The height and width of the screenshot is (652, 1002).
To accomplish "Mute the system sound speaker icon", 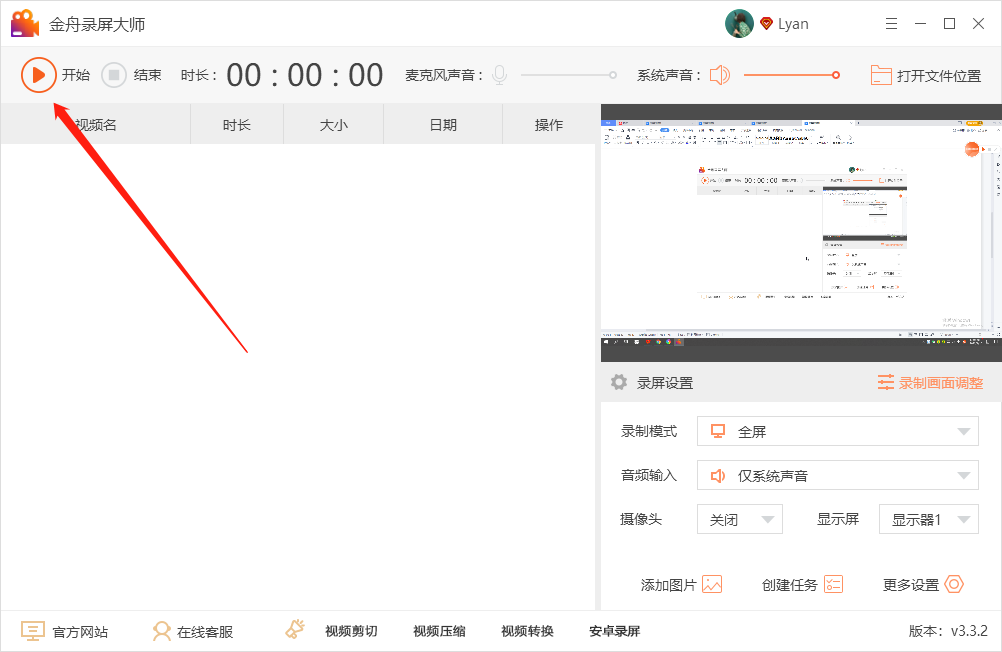I will 720,75.
